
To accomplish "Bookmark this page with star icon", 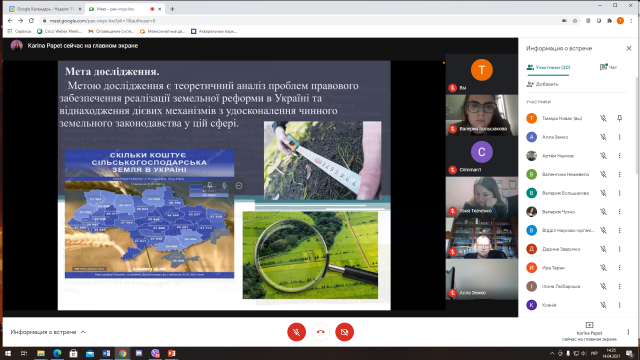I will 575,20.
